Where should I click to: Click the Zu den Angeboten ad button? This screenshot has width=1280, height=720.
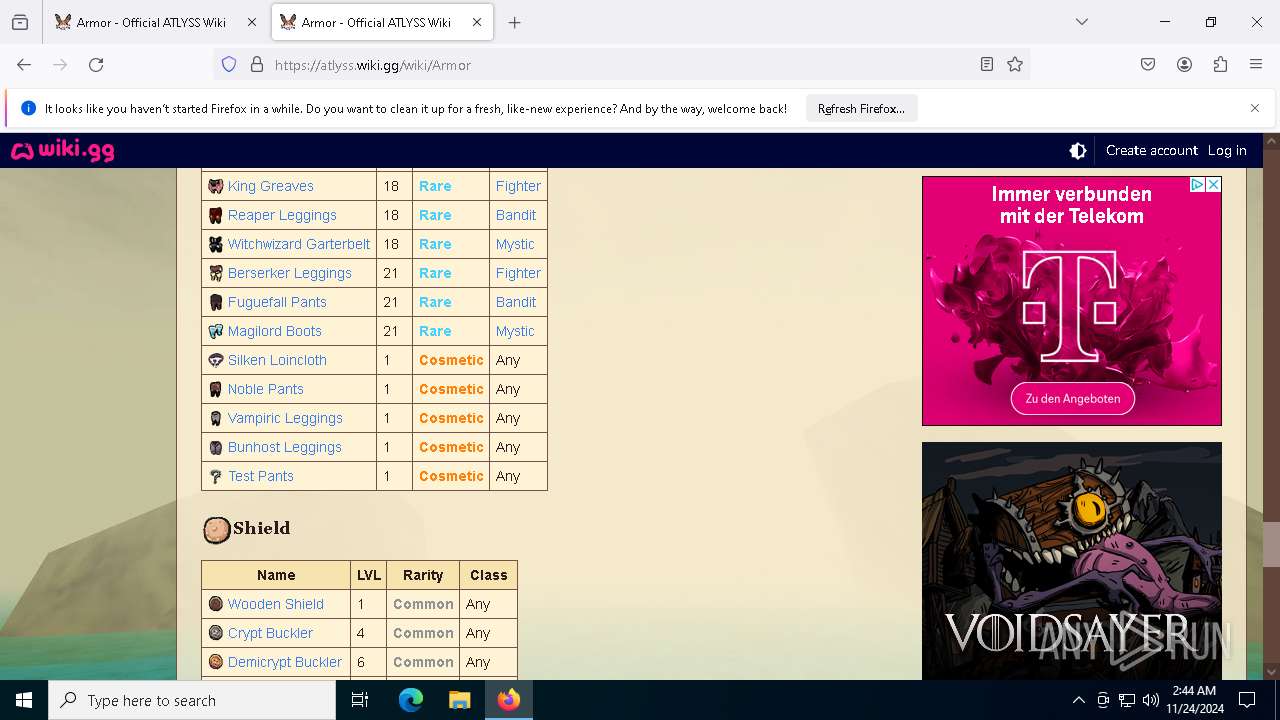tap(1072, 398)
